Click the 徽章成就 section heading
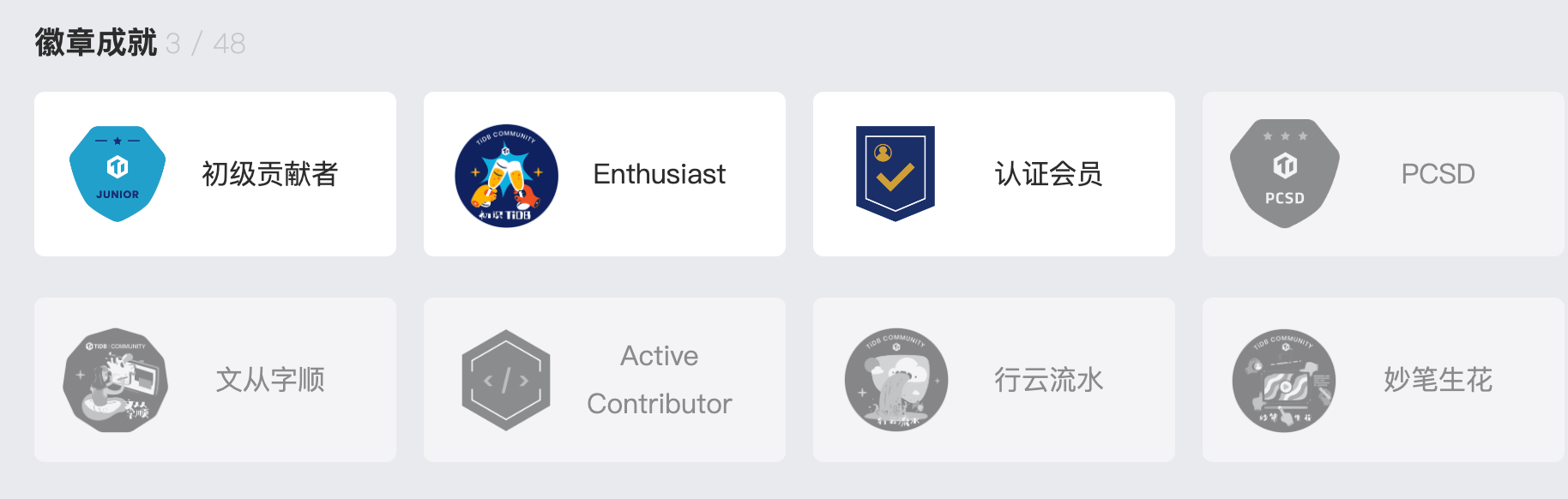The width and height of the screenshot is (1568, 499). click(x=95, y=43)
